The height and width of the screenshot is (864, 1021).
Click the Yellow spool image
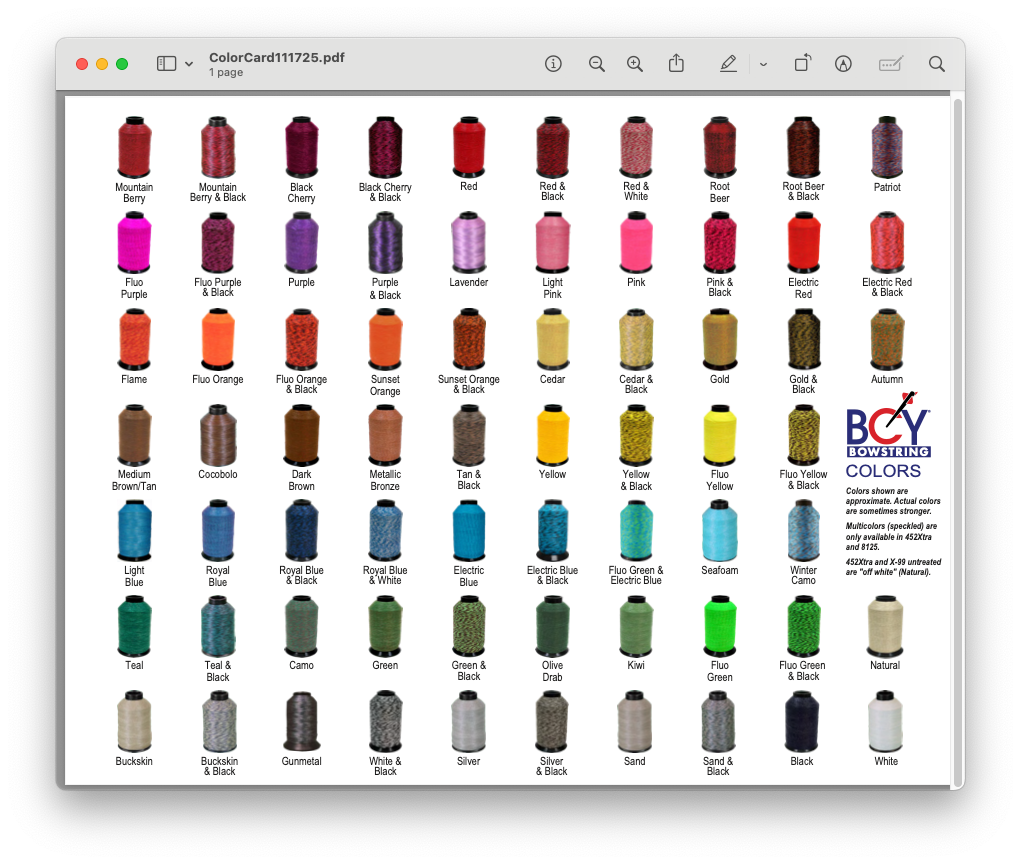coord(552,435)
